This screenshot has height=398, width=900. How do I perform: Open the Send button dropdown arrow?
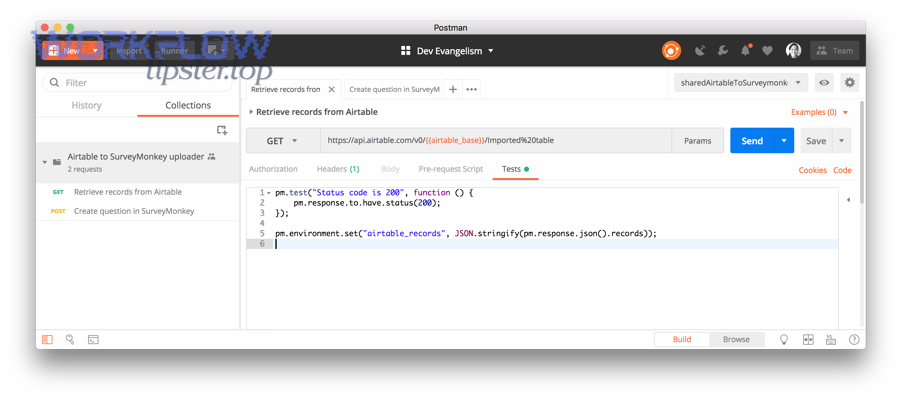coord(784,141)
